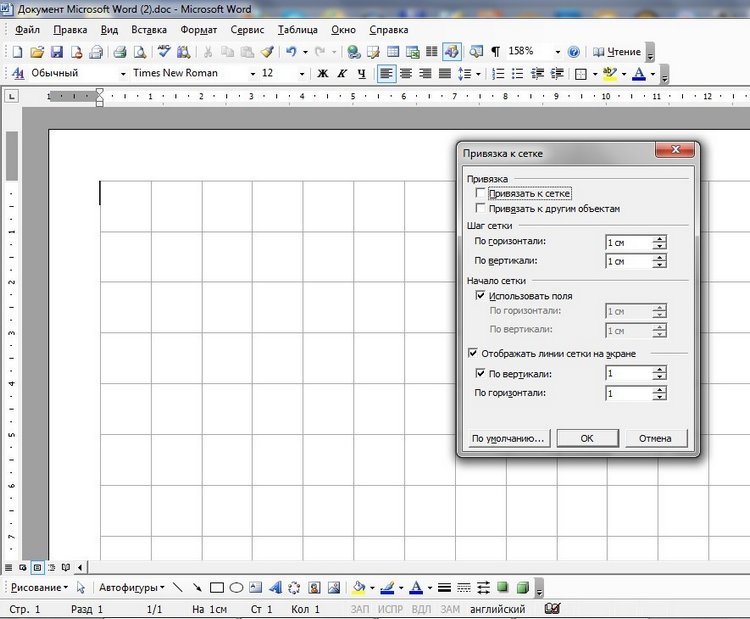750x619 pixels.
Task: Open the zoom level dropdown showing 158%
Action: (556, 52)
